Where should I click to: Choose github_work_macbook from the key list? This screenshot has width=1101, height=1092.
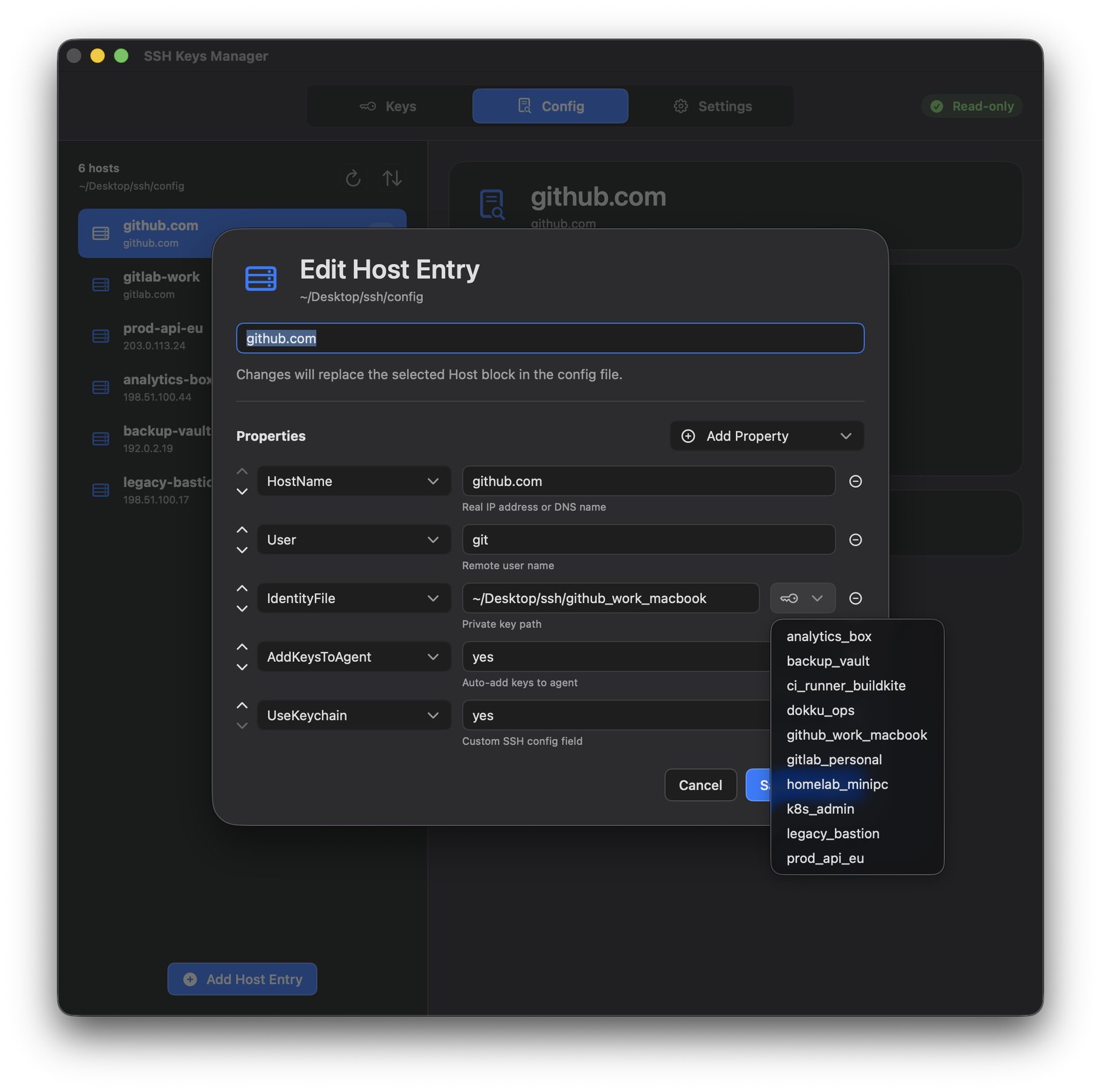tap(857, 735)
